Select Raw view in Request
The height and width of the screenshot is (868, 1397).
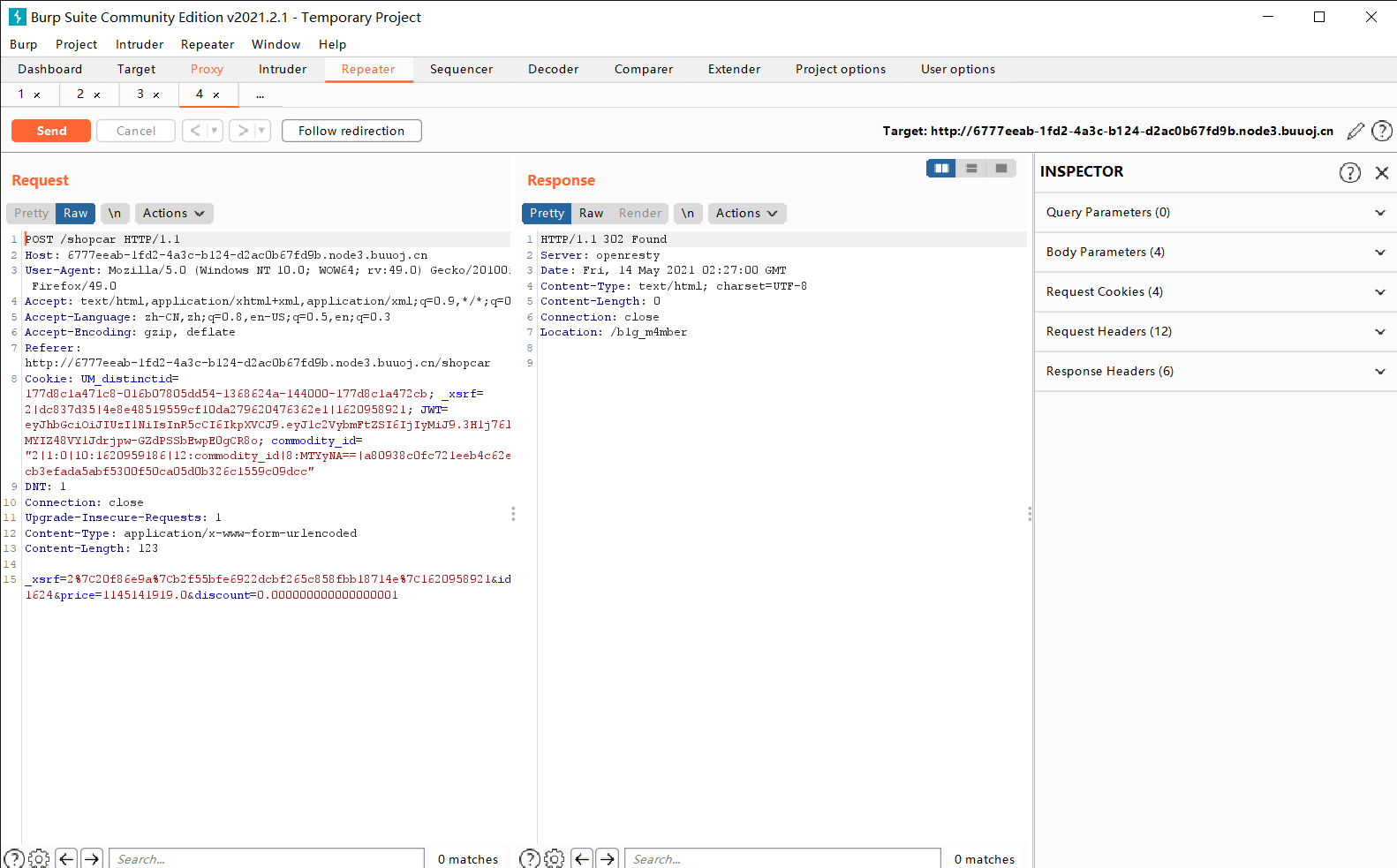[75, 214]
